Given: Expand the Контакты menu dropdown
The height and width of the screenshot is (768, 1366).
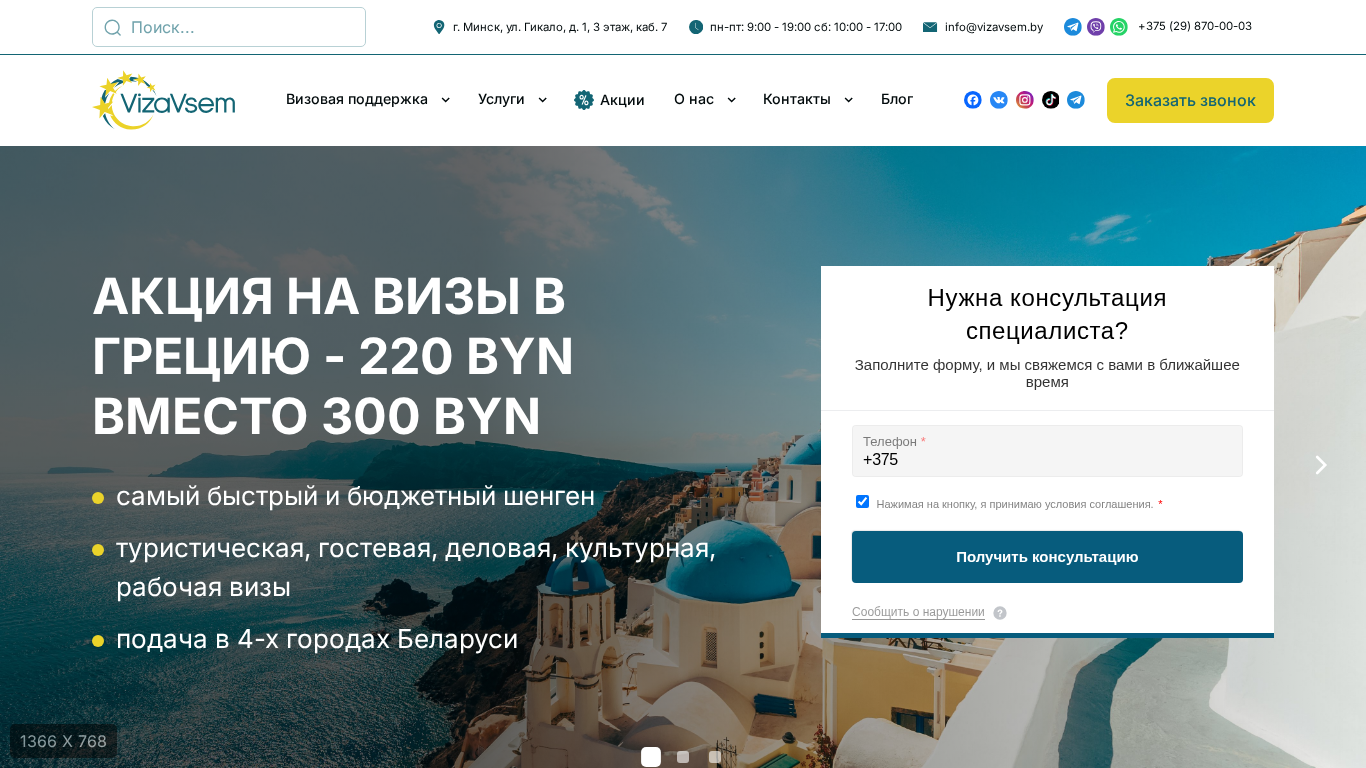Looking at the screenshot, I should (808, 100).
